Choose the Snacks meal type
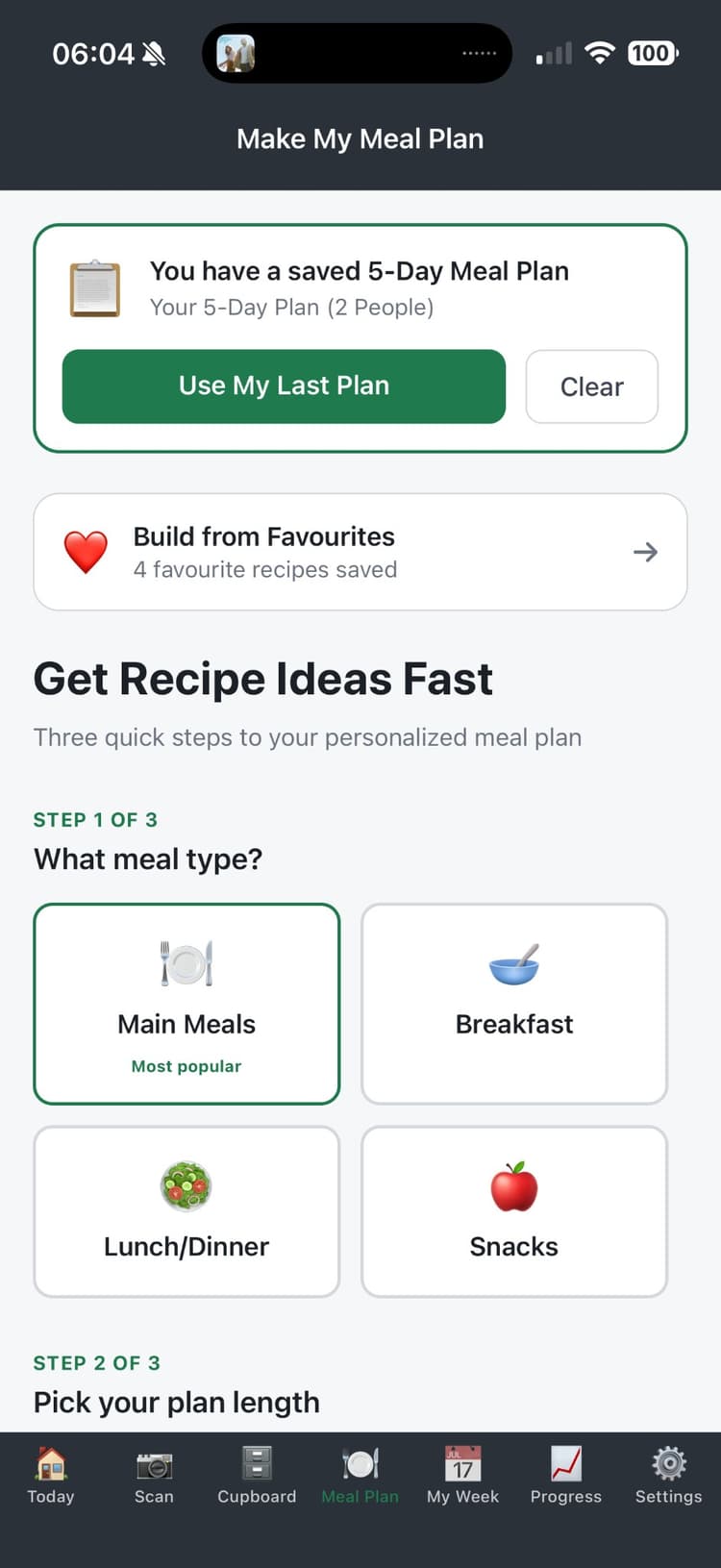The width and height of the screenshot is (721, 1568). coord(513,1210)
